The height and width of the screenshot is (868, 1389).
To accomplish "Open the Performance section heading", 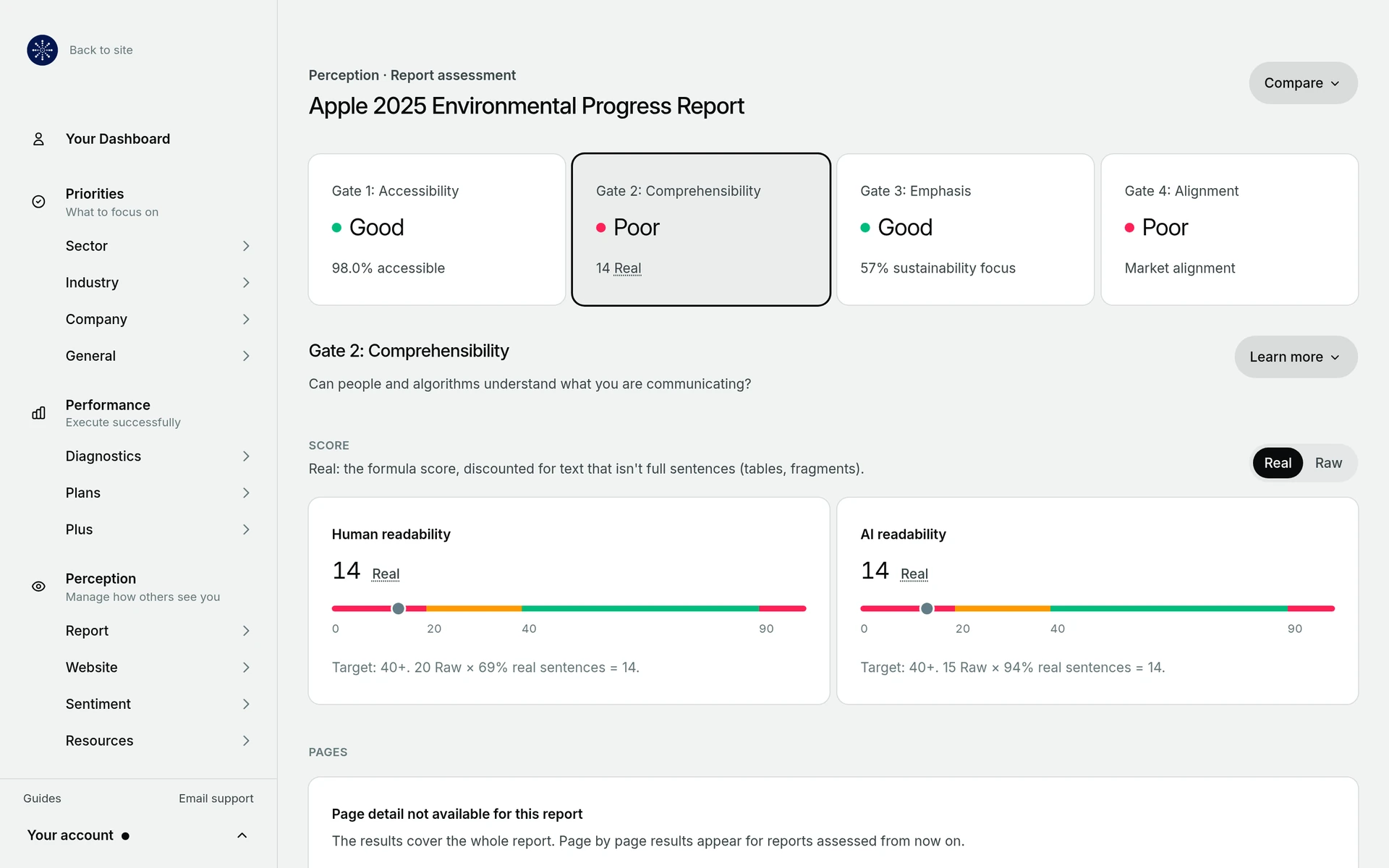I will pyautogui.click(x=108, y=405).
